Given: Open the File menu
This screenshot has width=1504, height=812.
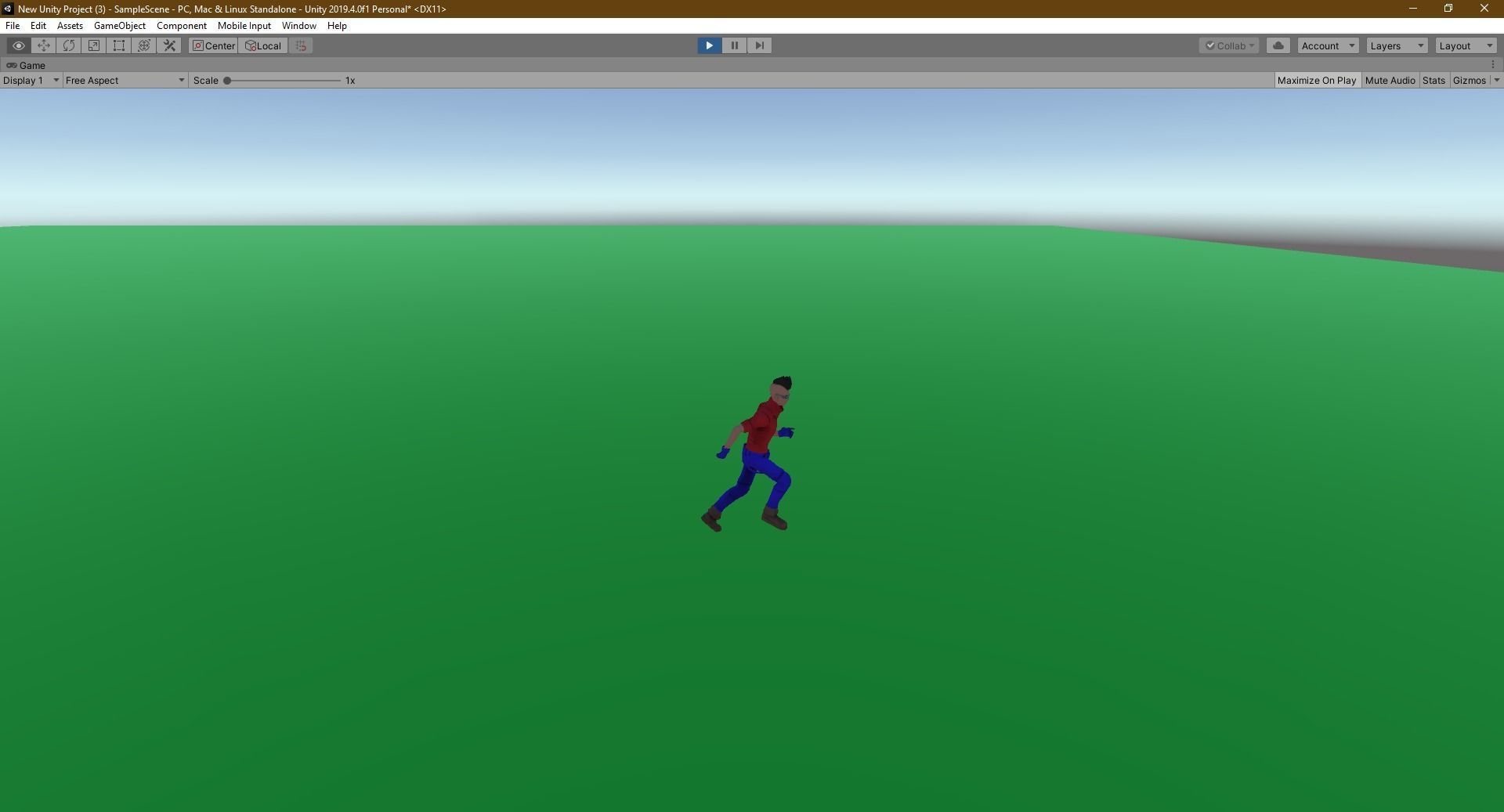Looking at the screenshot, I should pyautogui.click(x=13, y=26).
